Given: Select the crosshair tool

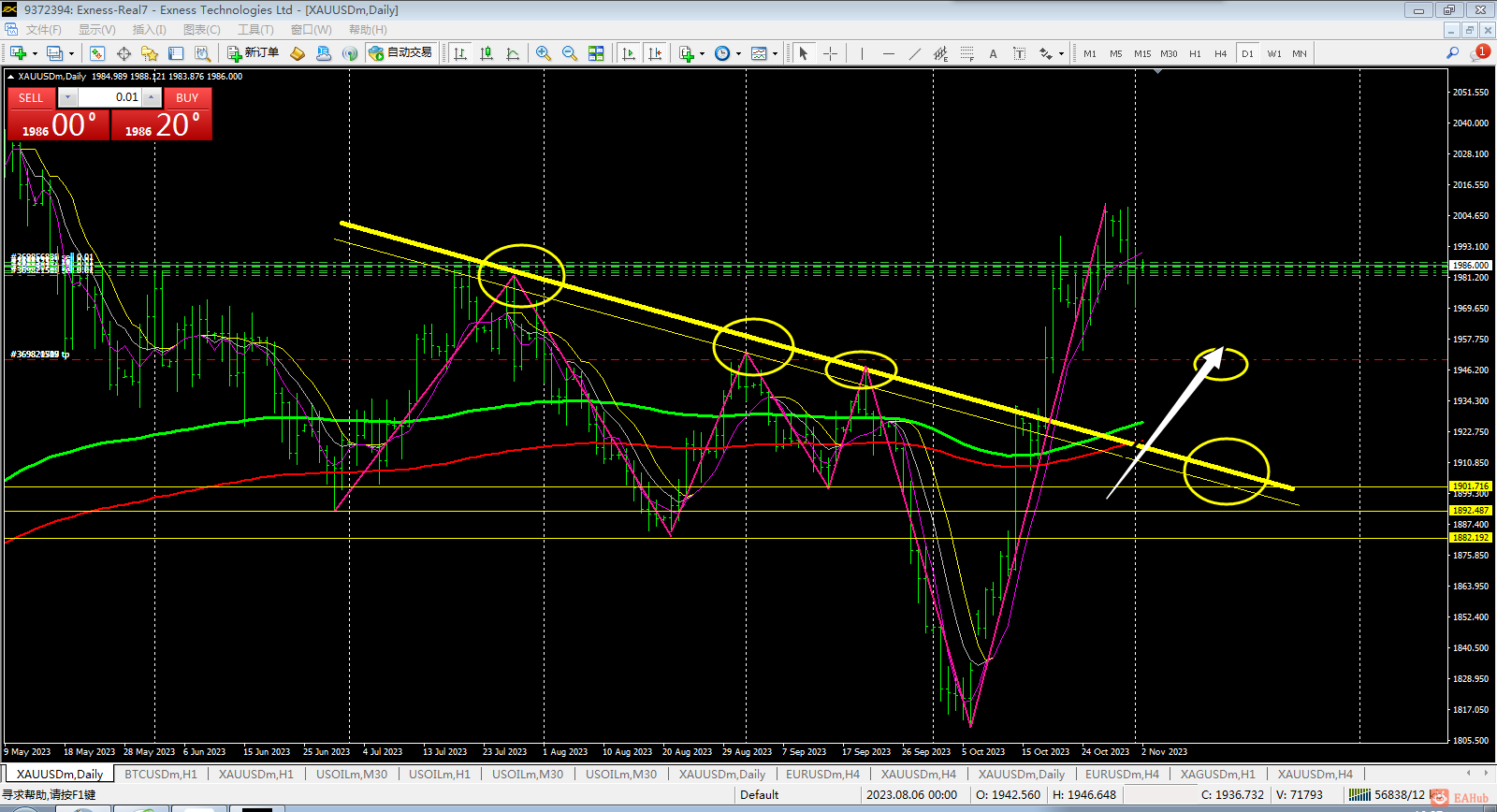Looking at the screenshot, I should (830, 53).
